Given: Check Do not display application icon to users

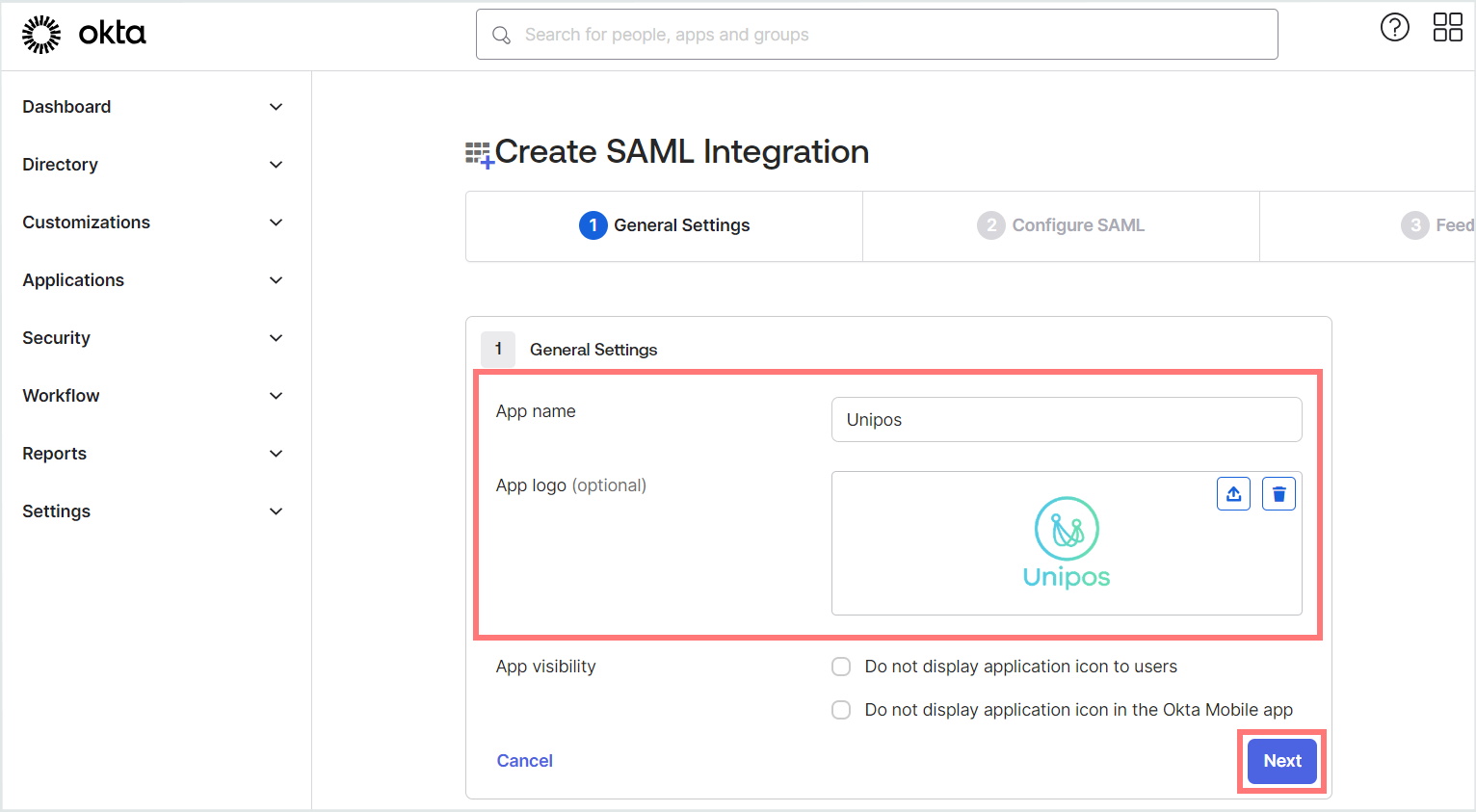Looking at the screenshot, I should [841, 667].
